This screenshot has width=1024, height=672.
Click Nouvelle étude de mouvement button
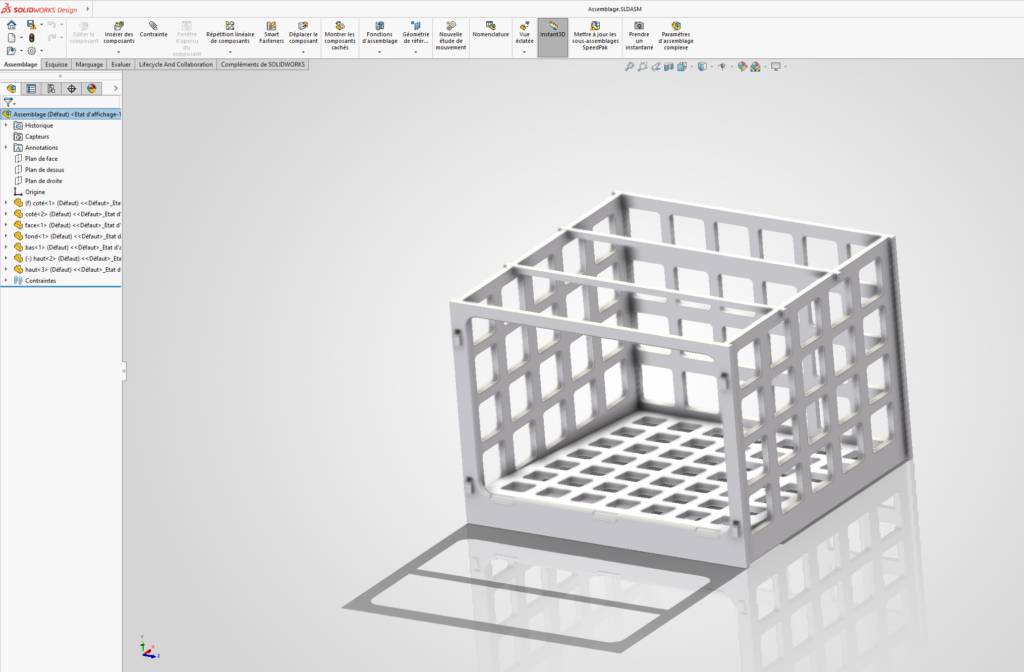[451, 36]
